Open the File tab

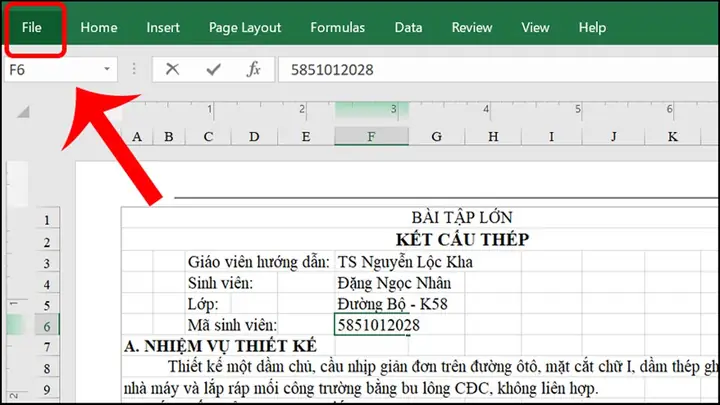tap(32, 28)
